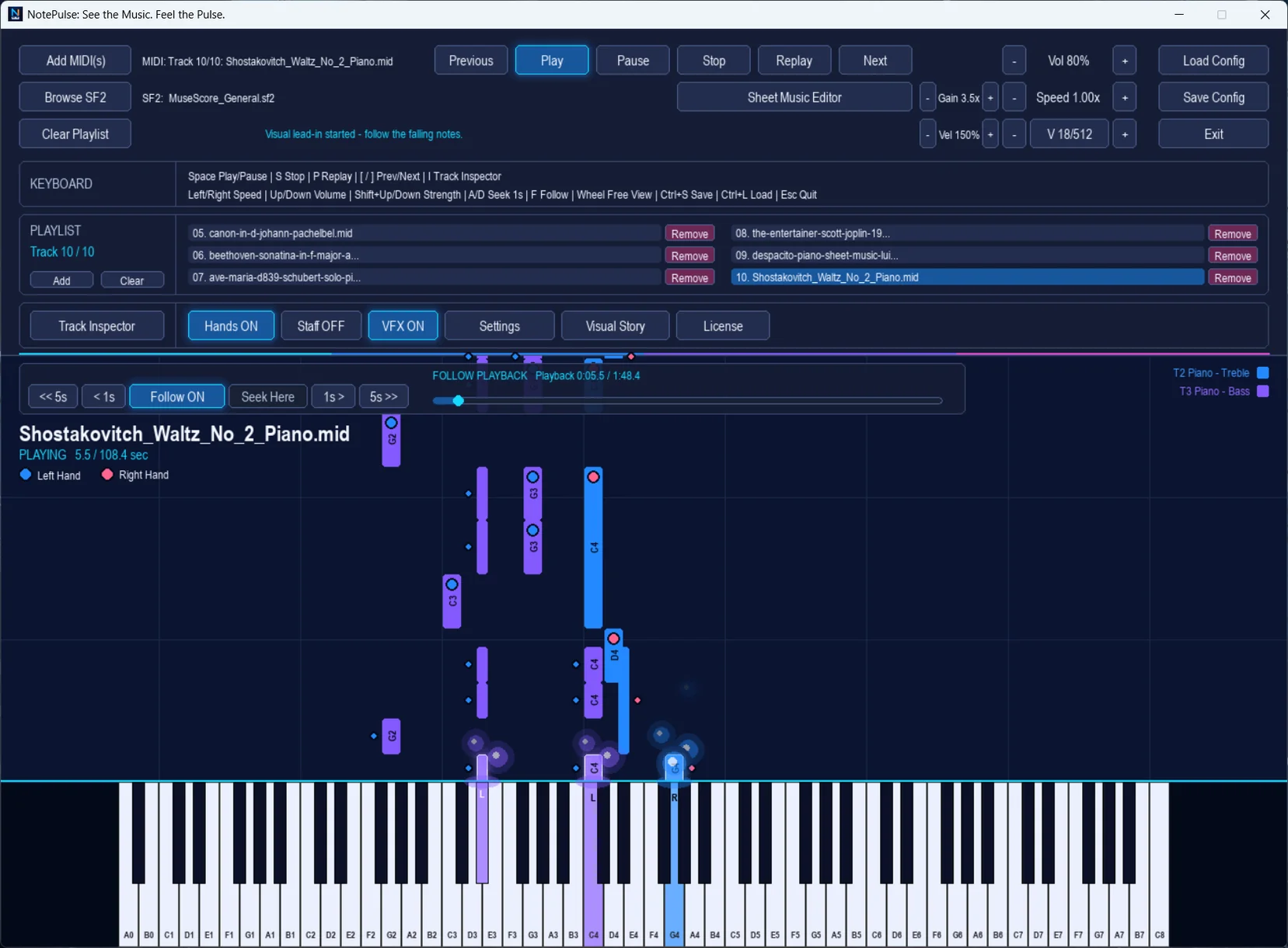Seek back 5 seconds
The image size is (1288, 948).
point(53,396)
